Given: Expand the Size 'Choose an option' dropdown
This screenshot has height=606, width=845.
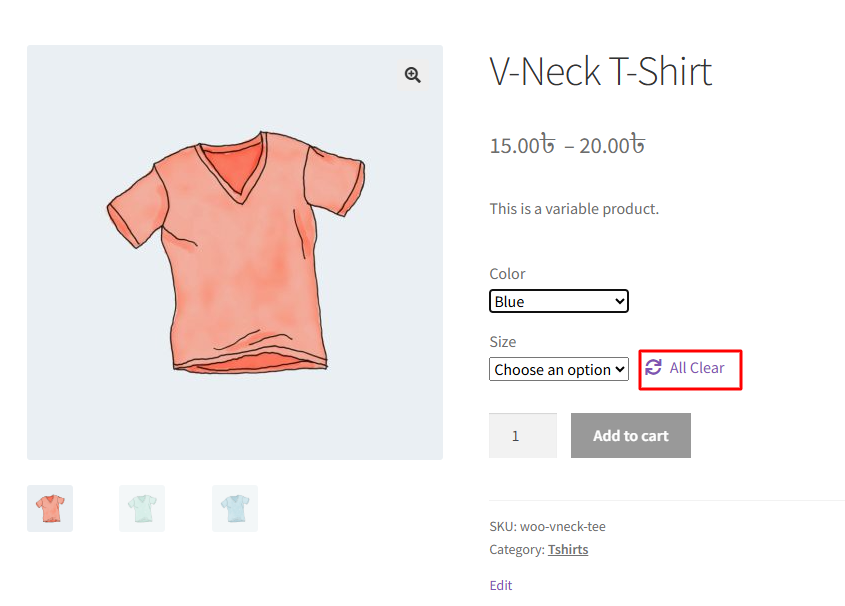Looking at the screenshot, I should click(558, 369).
